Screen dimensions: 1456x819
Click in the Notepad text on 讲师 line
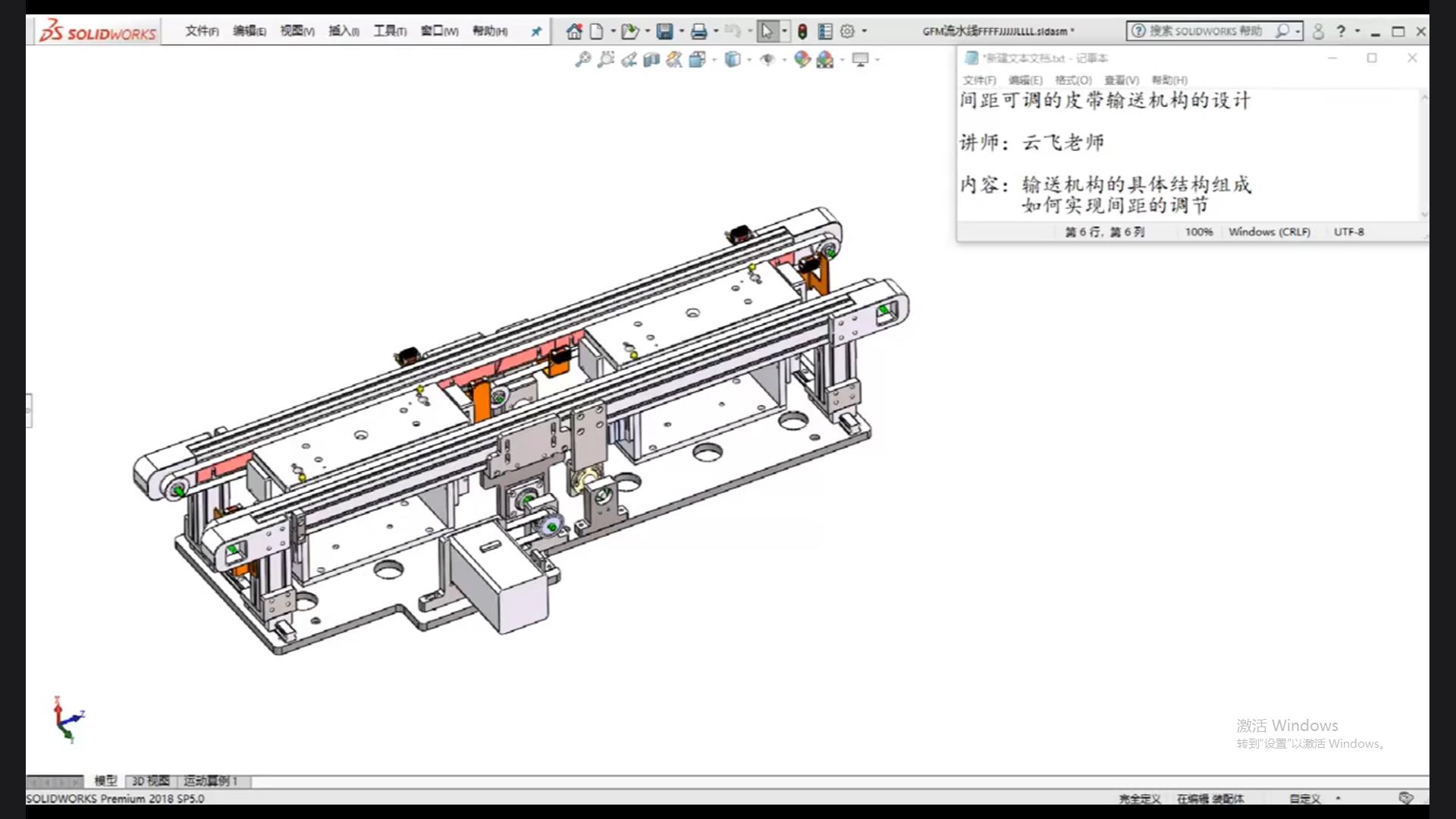point(1031,143)
